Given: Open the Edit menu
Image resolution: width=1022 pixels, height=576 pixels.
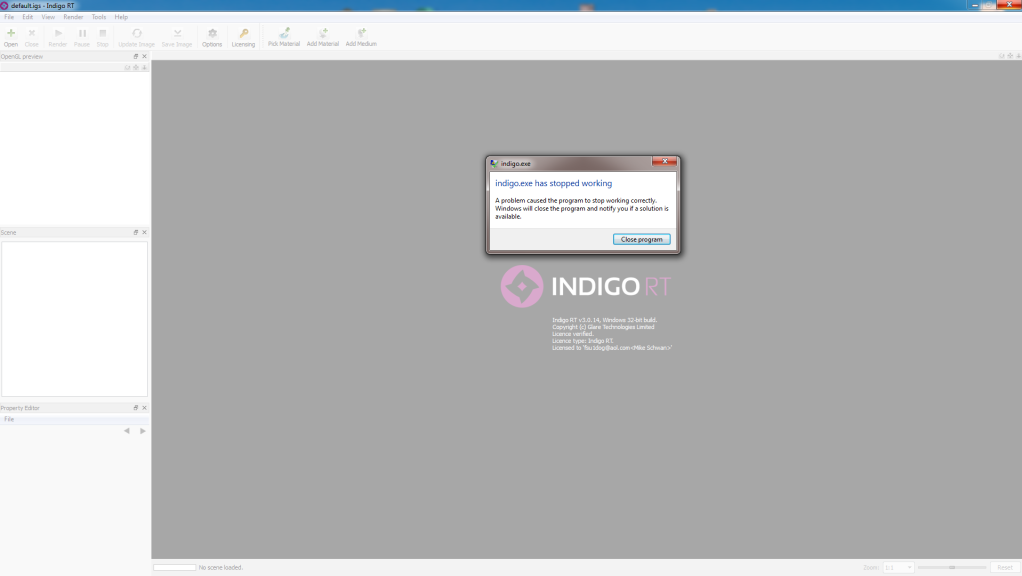Looking at the screenshot, I should [27, 17].
